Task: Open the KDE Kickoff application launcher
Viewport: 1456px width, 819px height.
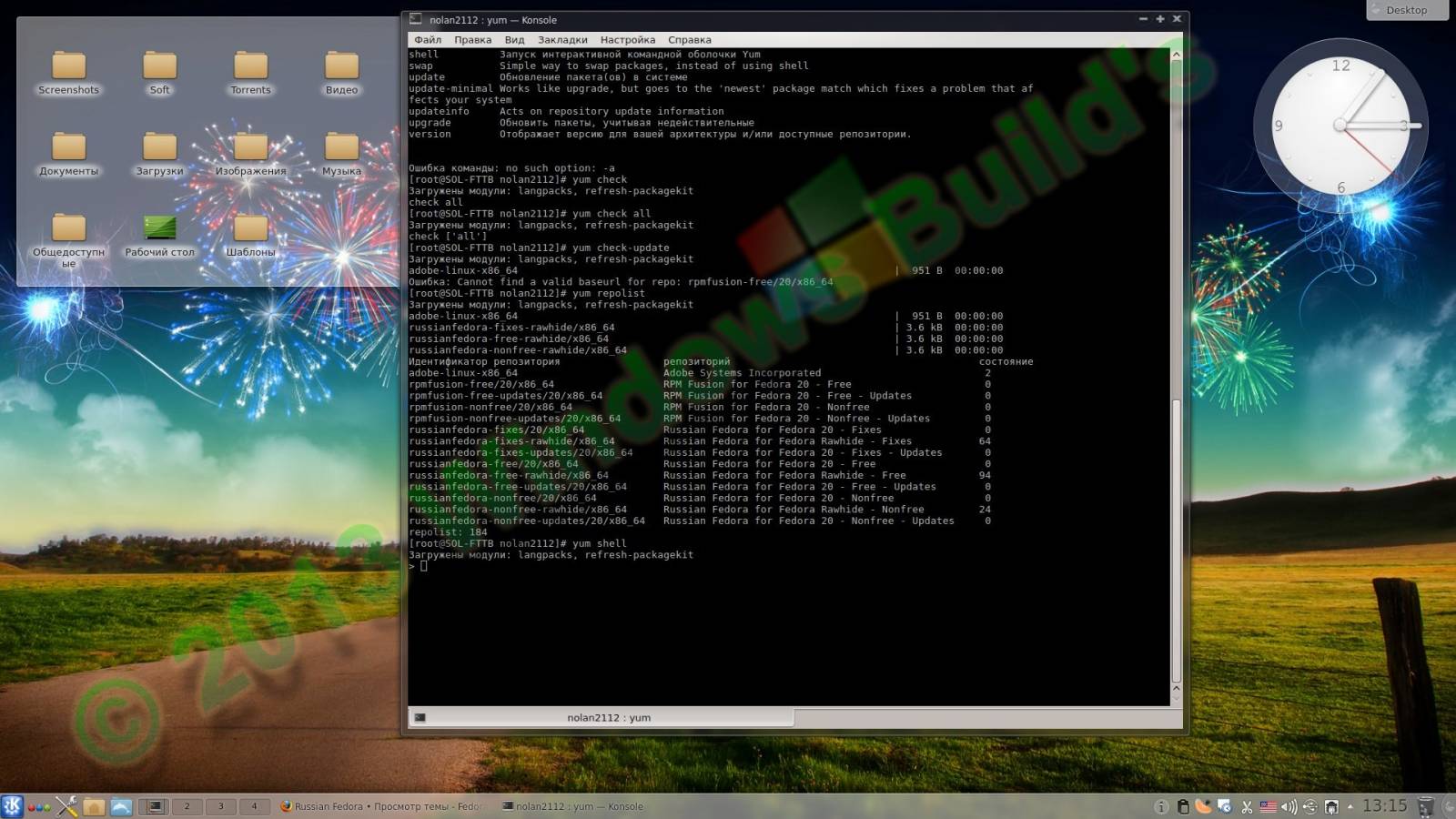Action: (x=12, y=805)
